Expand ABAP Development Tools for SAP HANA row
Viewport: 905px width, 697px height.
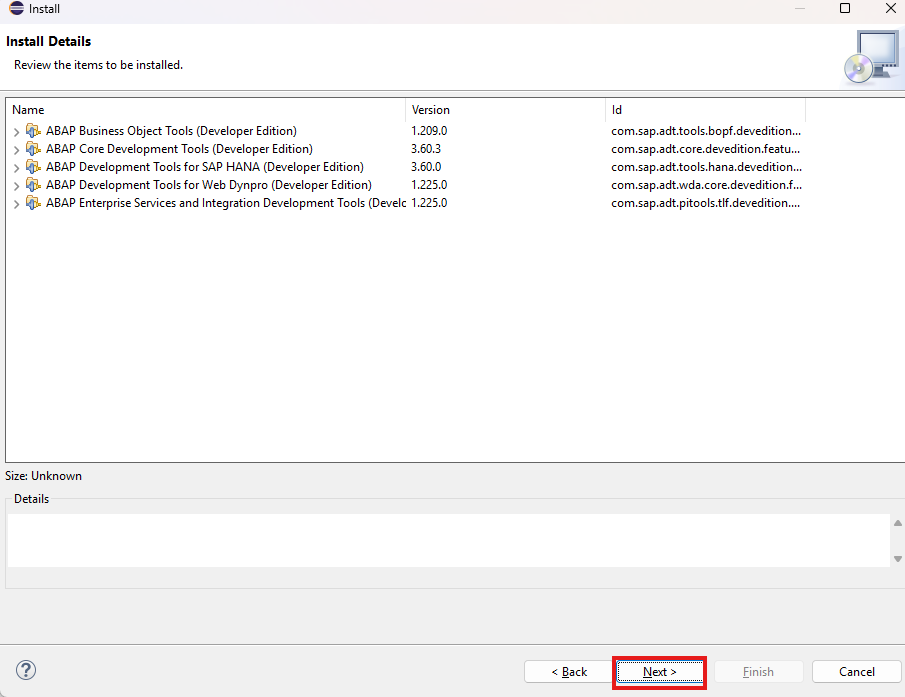tap(16, 167)
